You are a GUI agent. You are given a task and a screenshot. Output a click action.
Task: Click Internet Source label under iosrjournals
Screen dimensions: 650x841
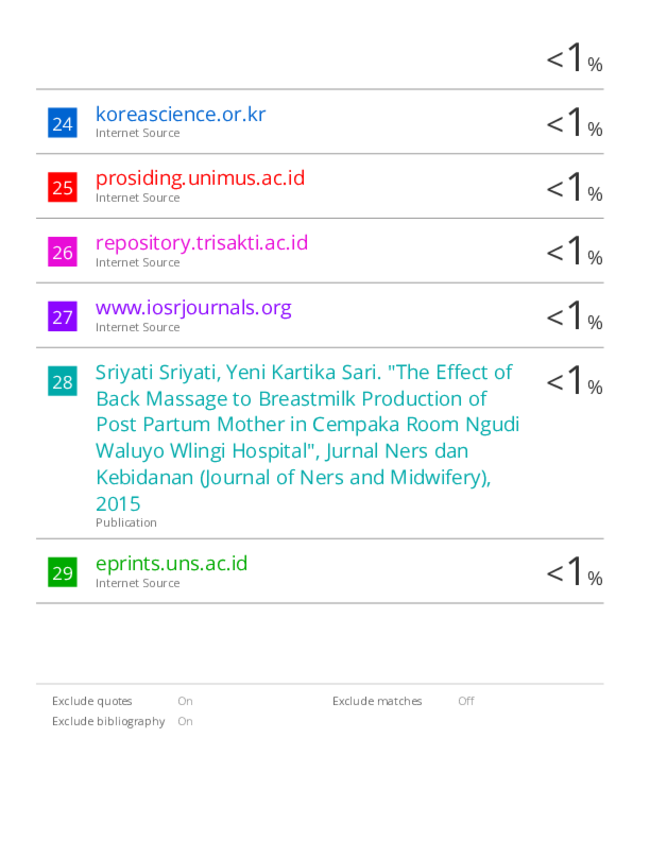pyautogui.click(x=138, y=327)
